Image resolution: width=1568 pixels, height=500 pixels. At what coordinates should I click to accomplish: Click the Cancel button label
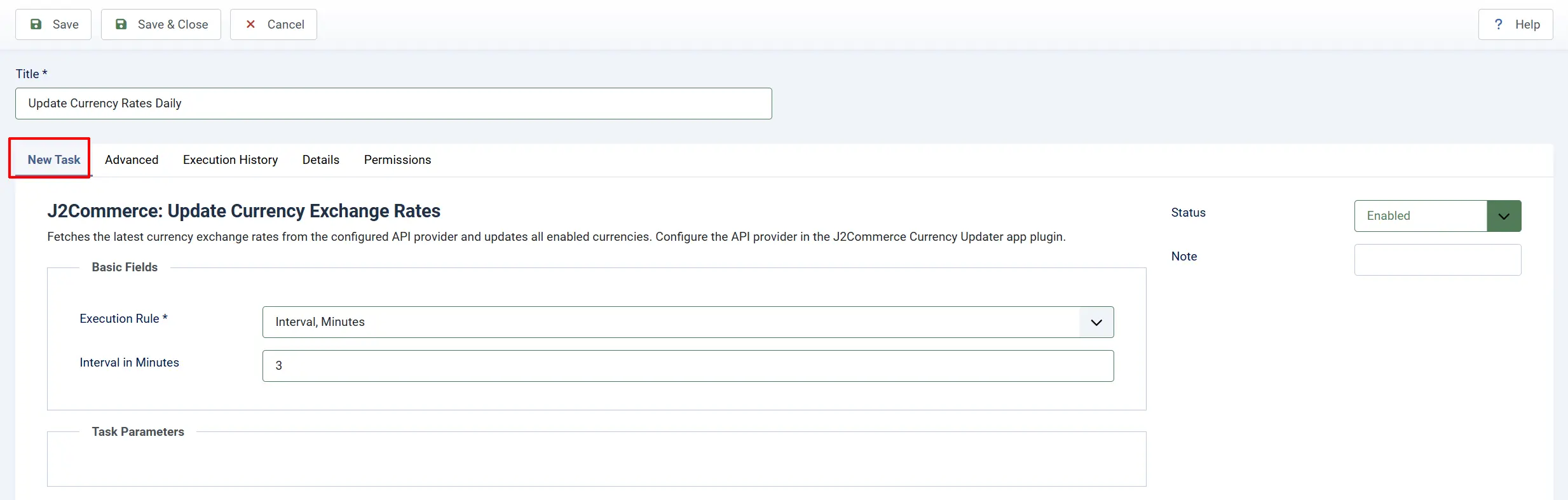(x=286, y=24)
